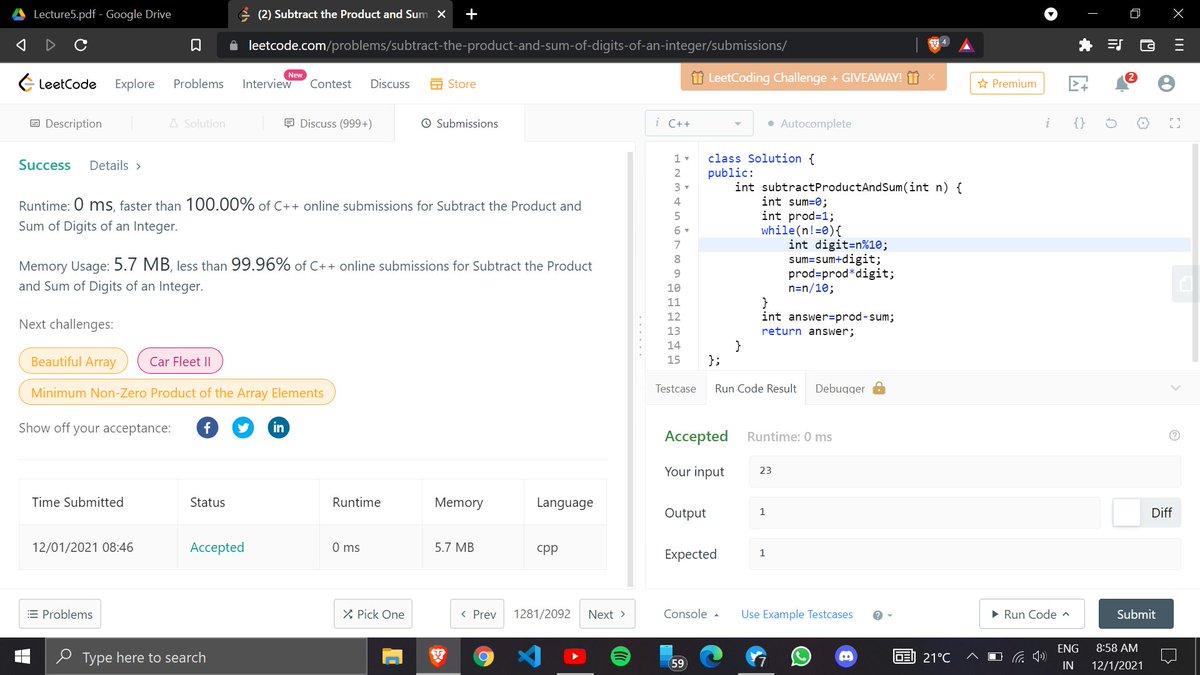Open the Accepted submission status link
Screen dimensions: 1200x675
click(x=217, y=547)
